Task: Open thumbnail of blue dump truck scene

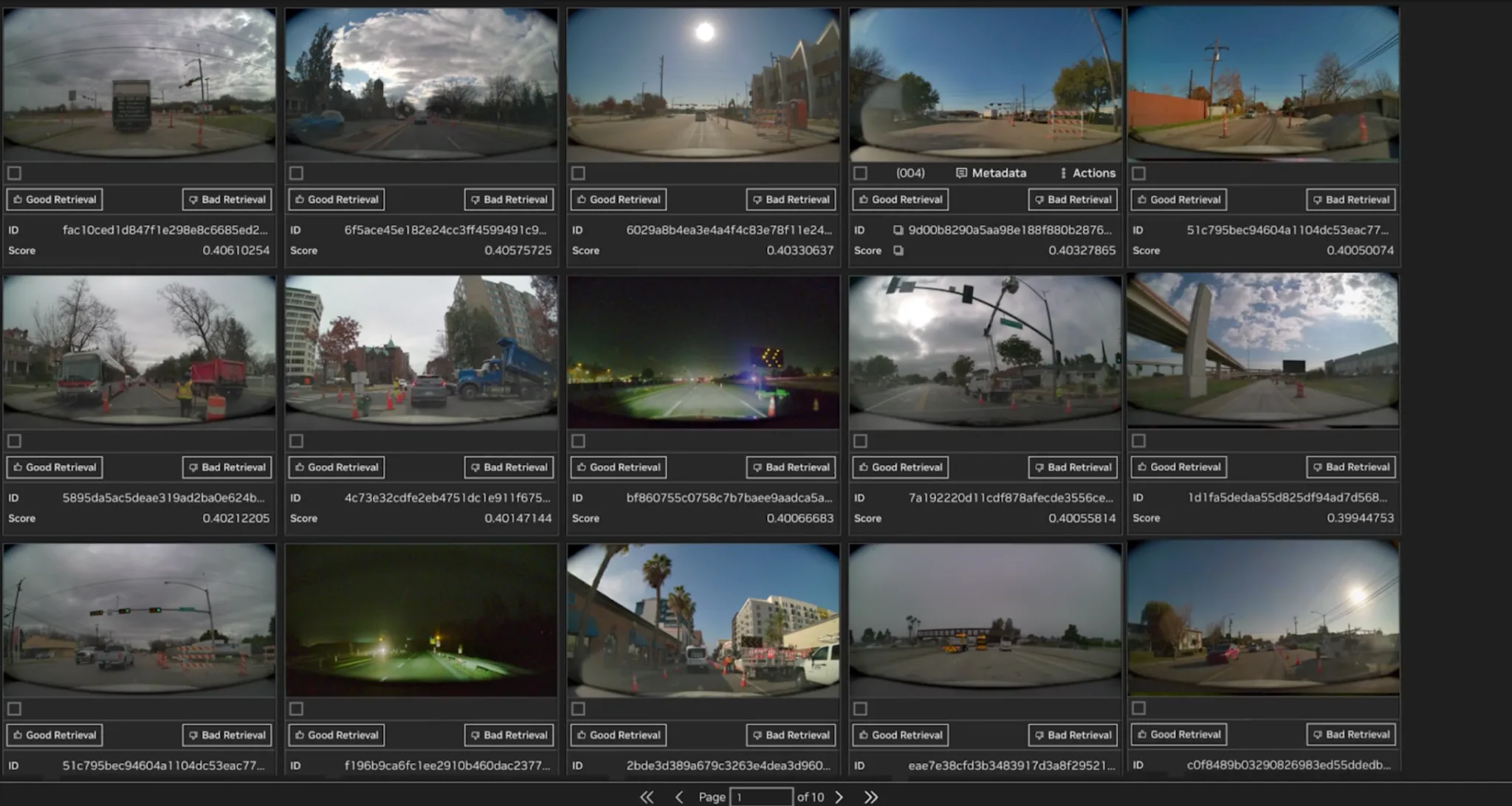Action: (422, 351)
